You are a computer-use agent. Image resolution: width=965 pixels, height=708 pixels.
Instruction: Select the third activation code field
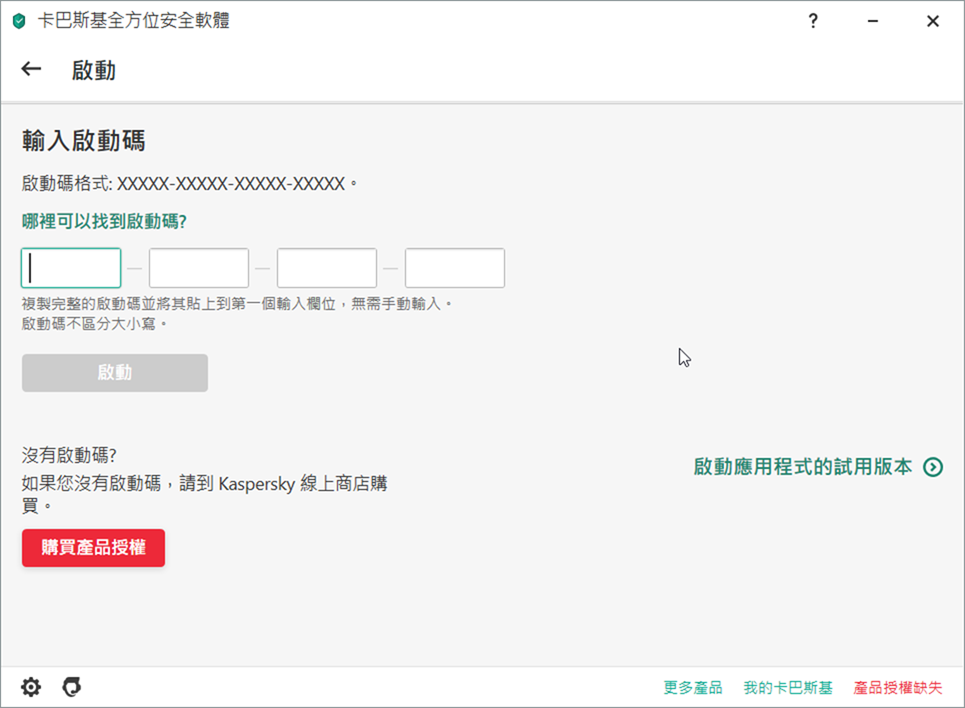(x=327, y=268)
